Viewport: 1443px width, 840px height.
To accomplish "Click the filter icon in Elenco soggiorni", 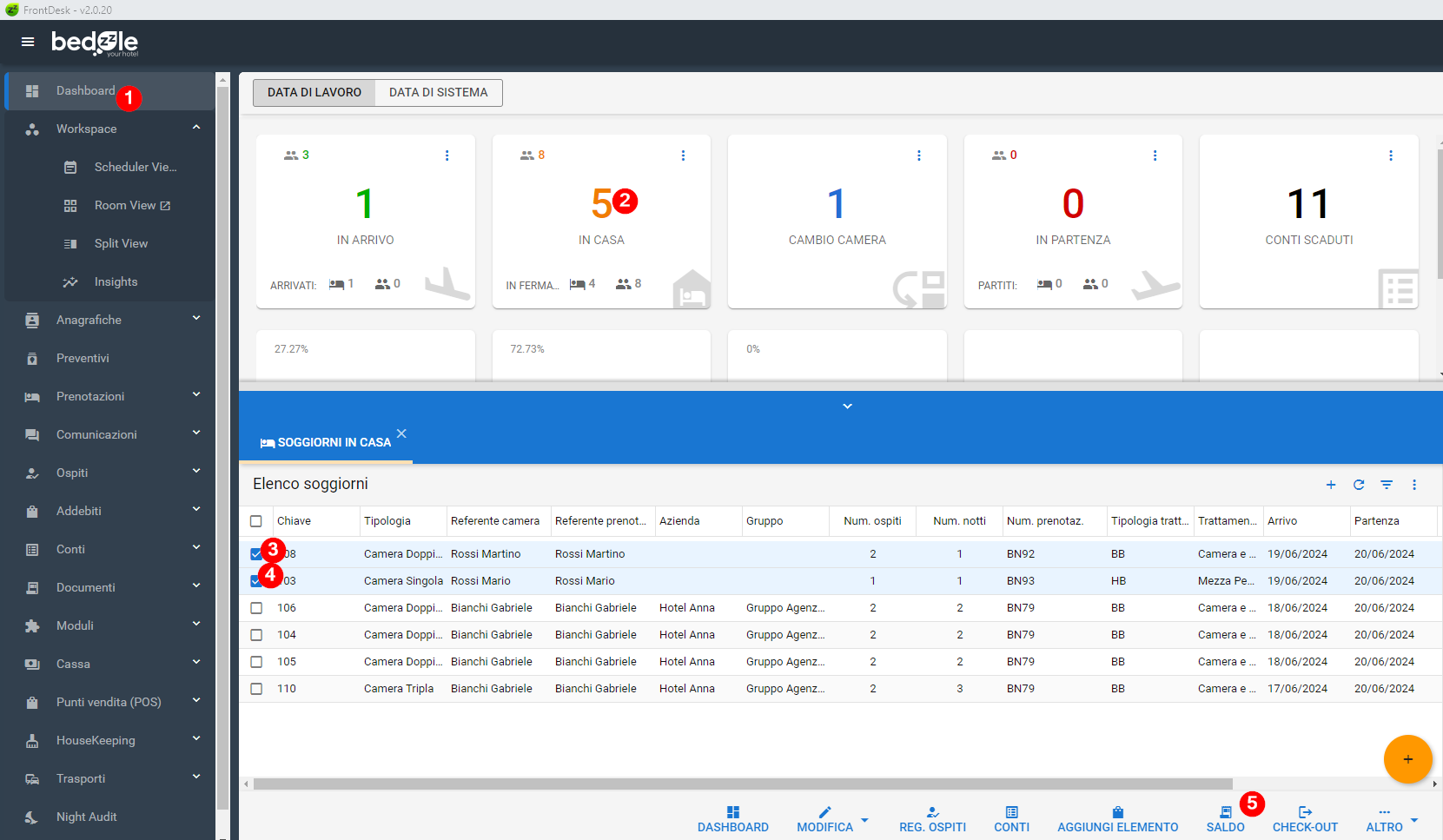I will 1387,485.
